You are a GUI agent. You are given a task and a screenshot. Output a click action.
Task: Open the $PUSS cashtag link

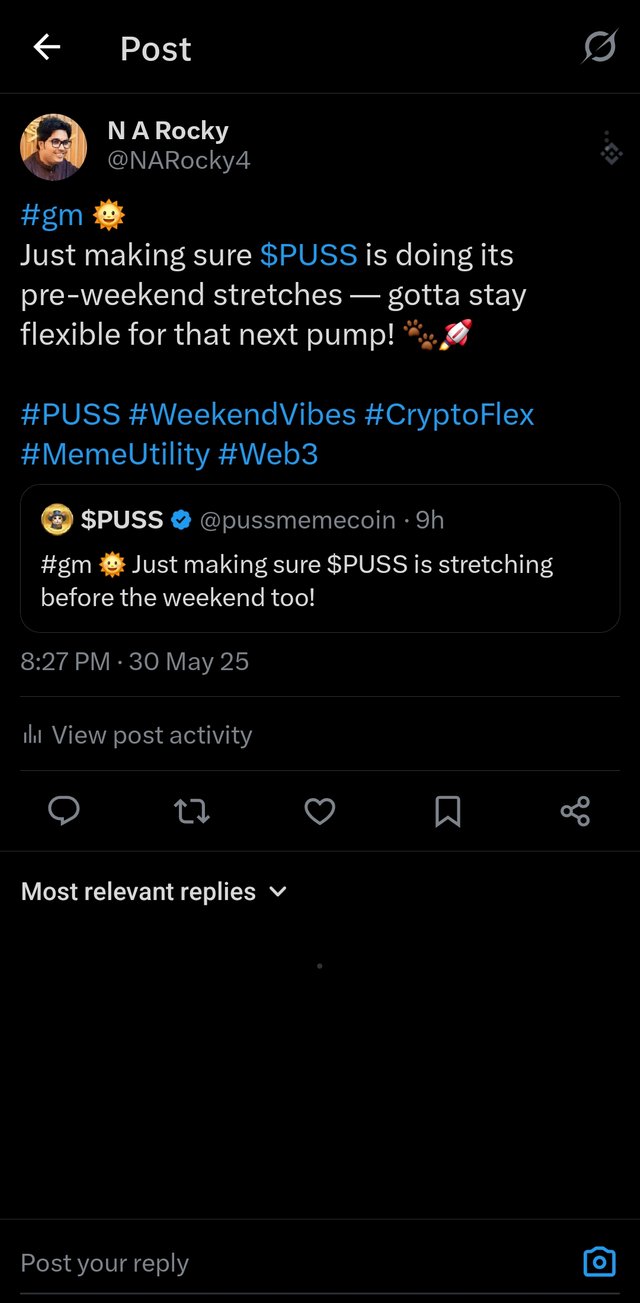point(308,255)
